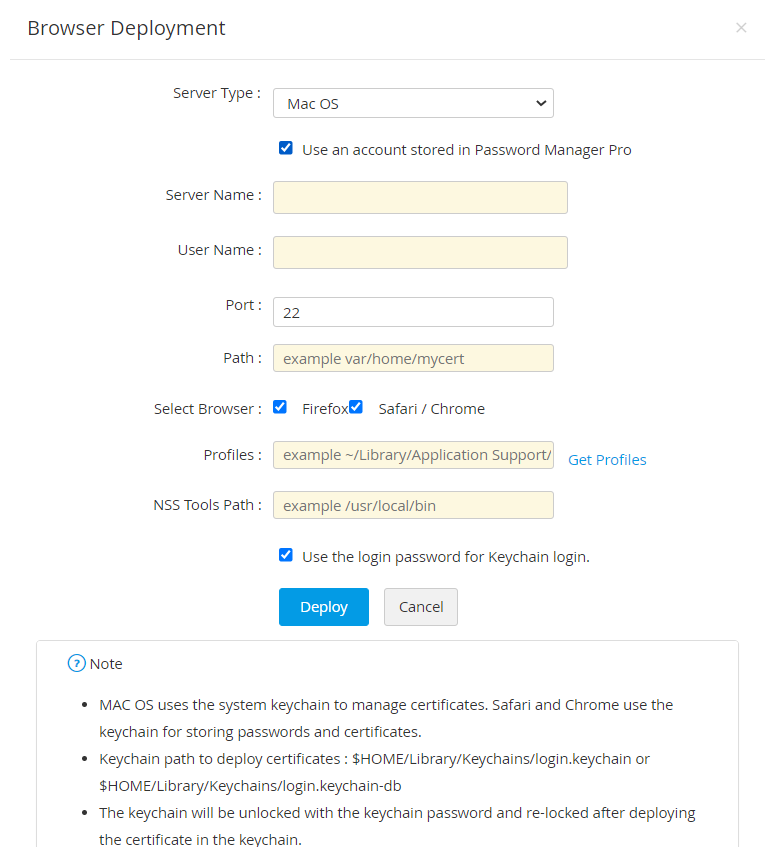Select the Port field showing 22
The height and width of the screenshot is (847, 777).
pos(413,311)
